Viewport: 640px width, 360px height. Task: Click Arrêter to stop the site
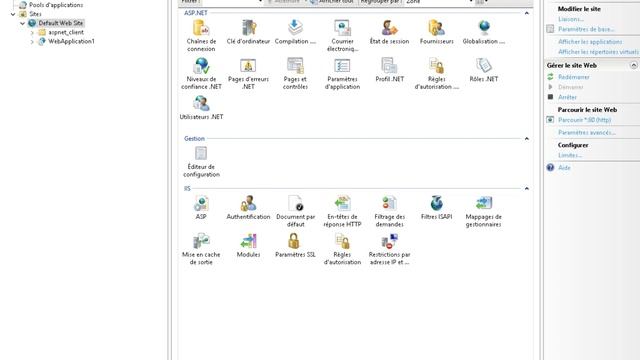click(x=567, y=97)
